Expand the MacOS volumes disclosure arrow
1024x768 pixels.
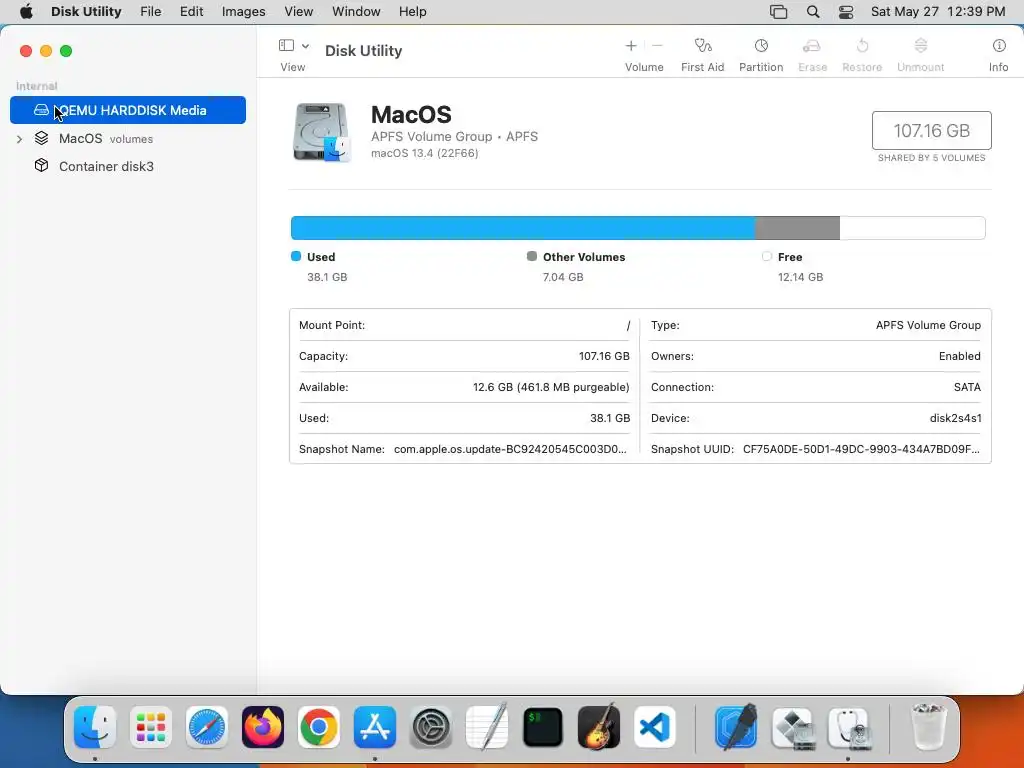[20, 139]
